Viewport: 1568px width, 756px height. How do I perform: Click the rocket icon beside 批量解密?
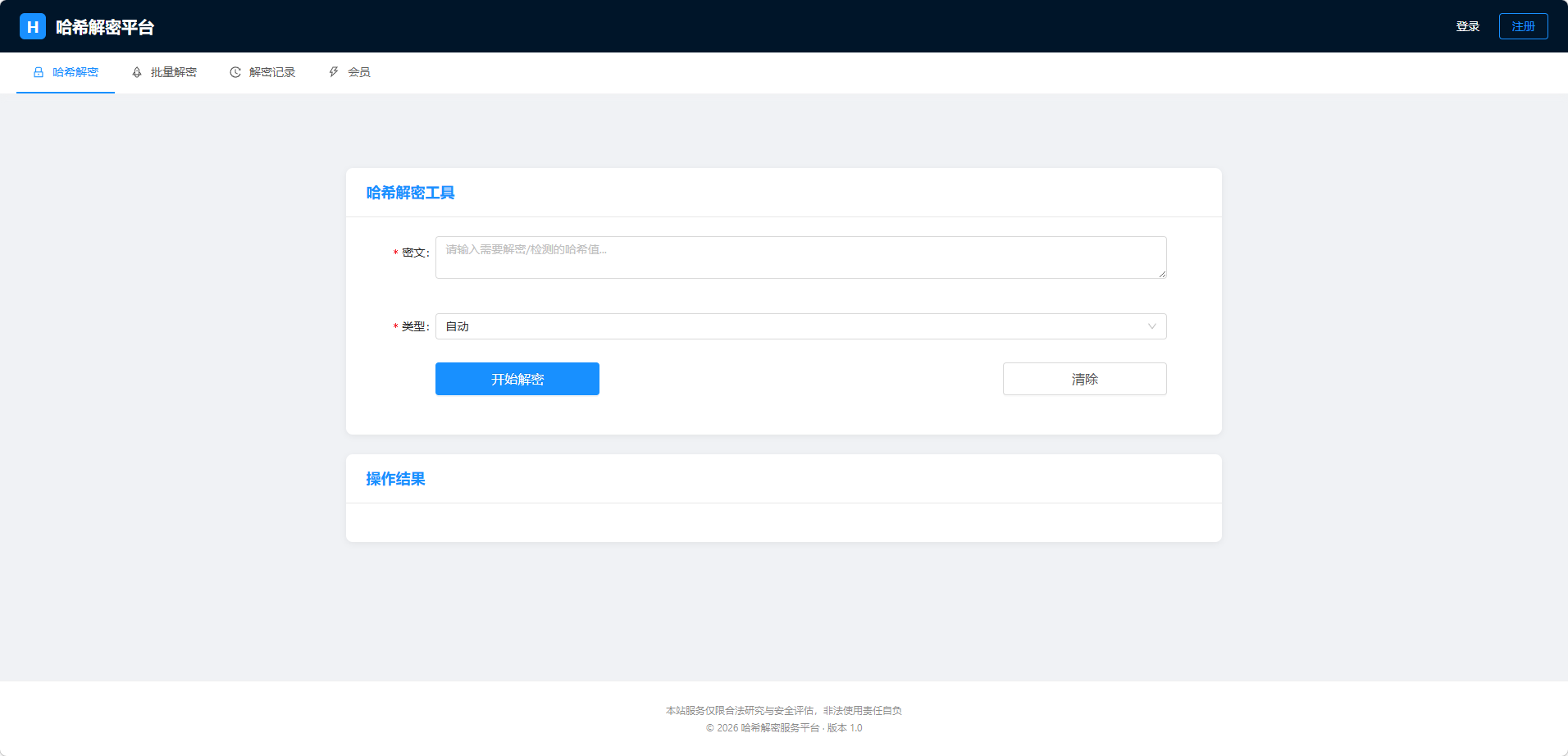137,72
